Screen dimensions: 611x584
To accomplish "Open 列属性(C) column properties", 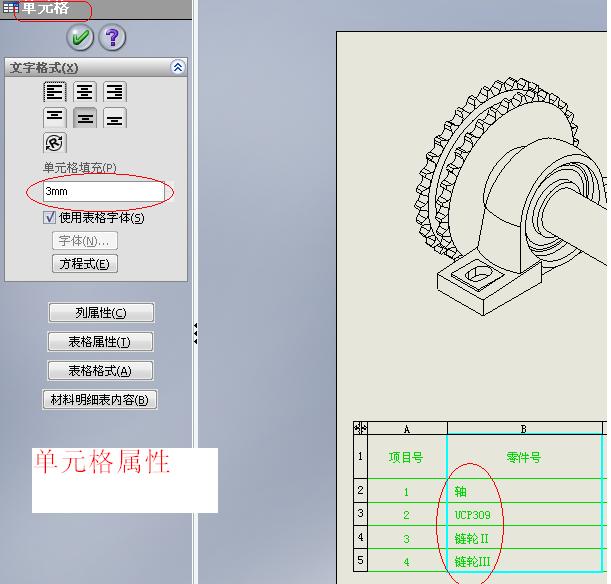I will point(101,312).
